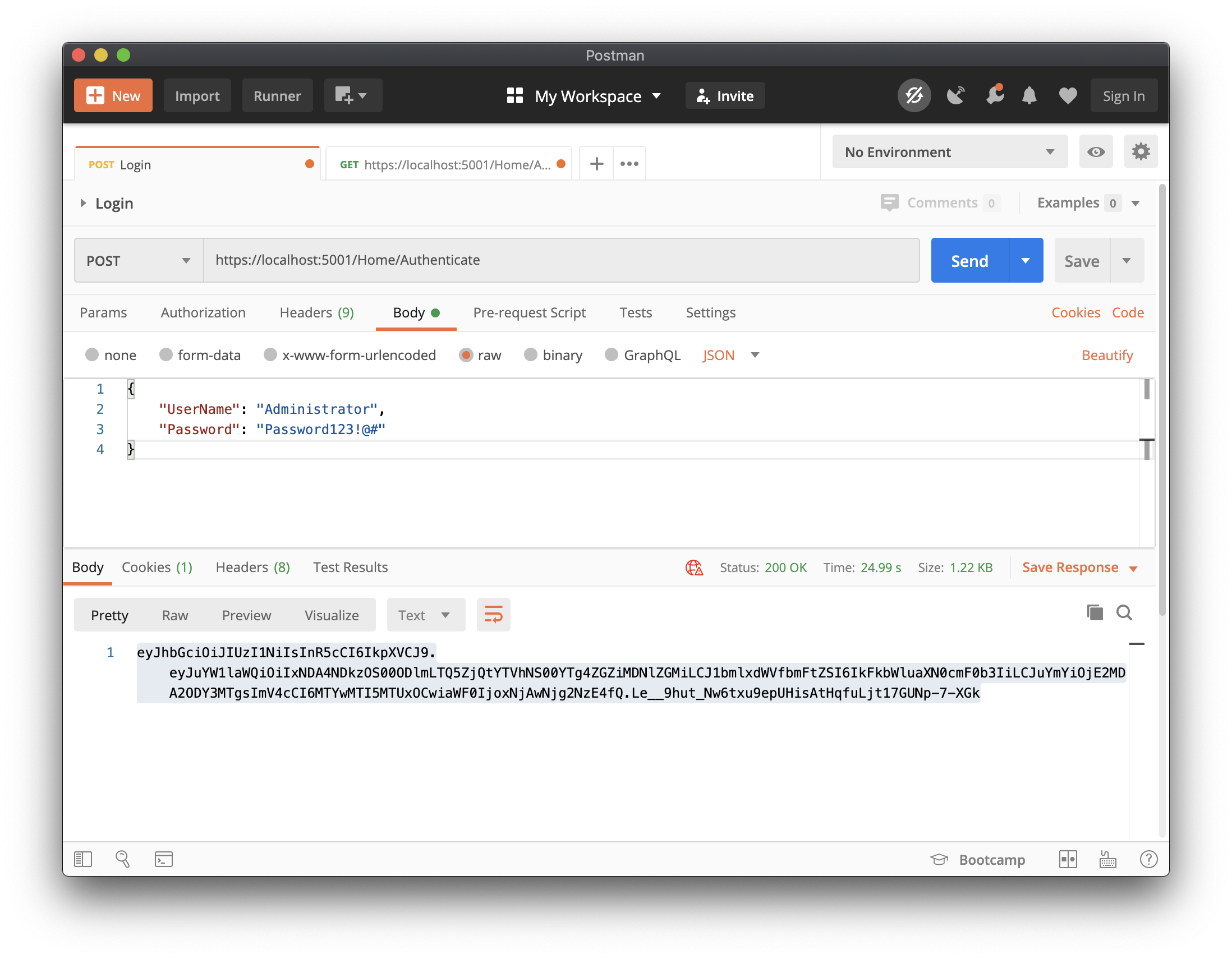View notifications via the bell icon
This screenshot has width=1232, height=959.
tap(1029, 95)
